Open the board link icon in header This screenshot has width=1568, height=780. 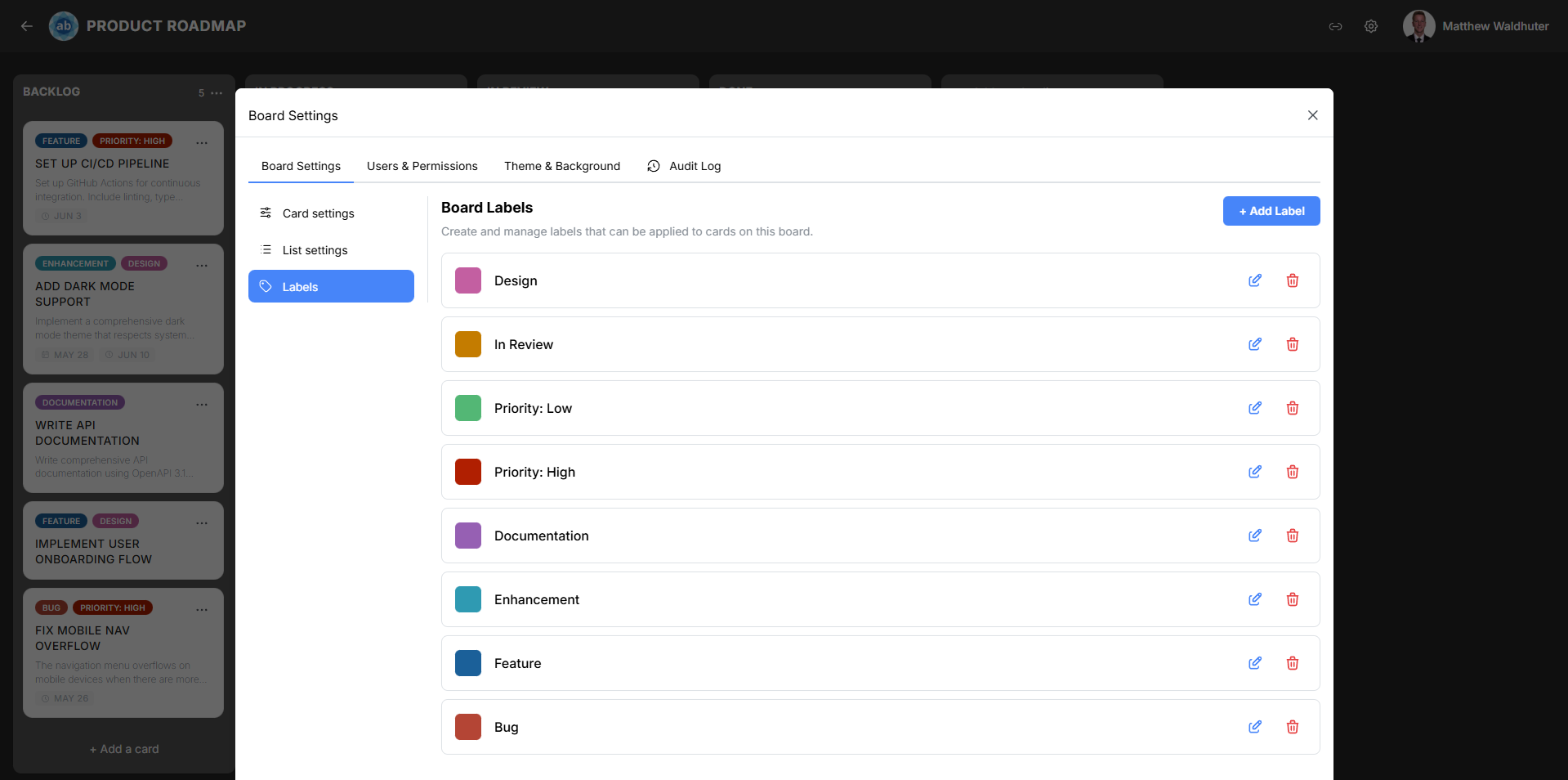click(x=1335, y=26)
